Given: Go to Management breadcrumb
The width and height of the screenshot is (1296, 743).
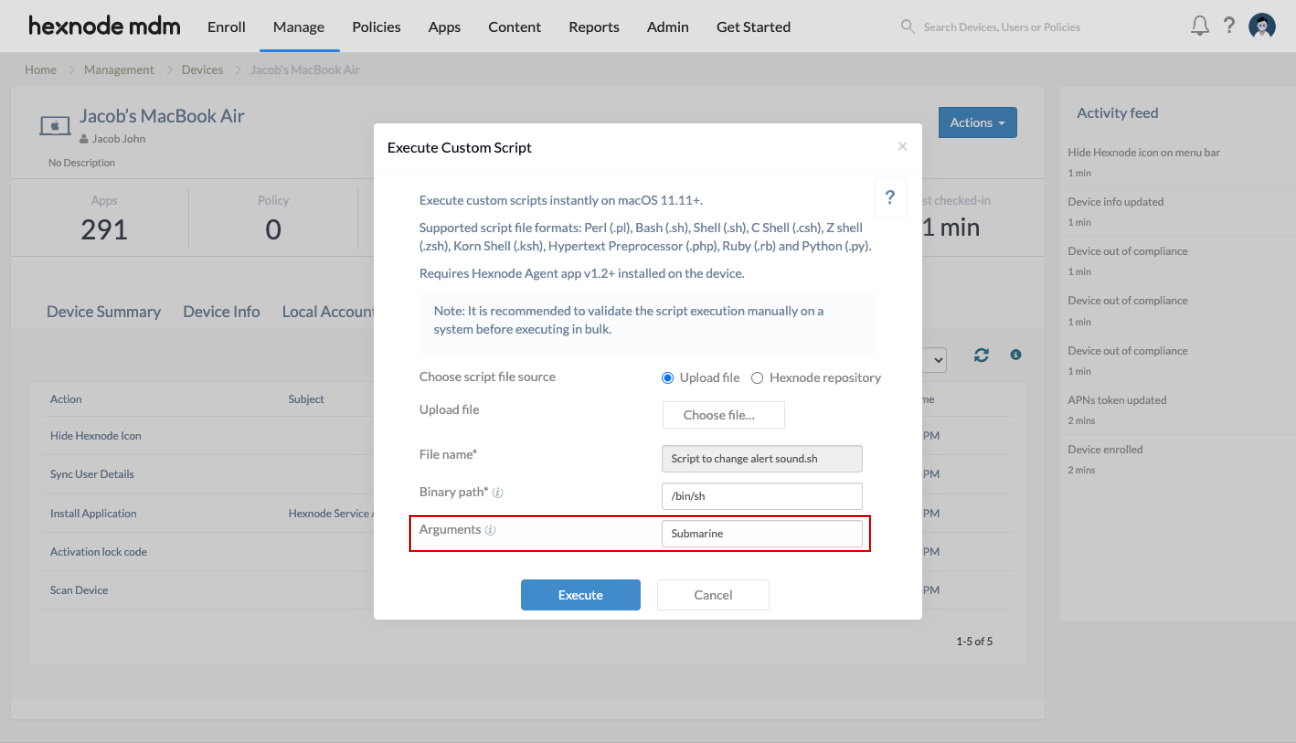Looking at the screenshot, I should [x=119, y=70].
